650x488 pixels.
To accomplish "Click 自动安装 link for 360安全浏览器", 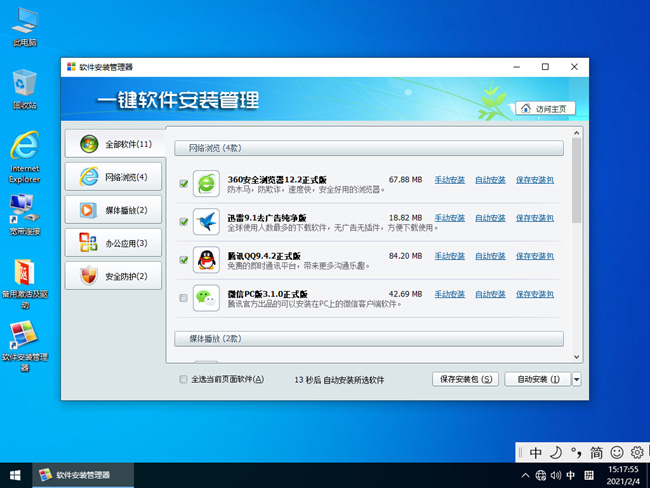I will (490, 180).
